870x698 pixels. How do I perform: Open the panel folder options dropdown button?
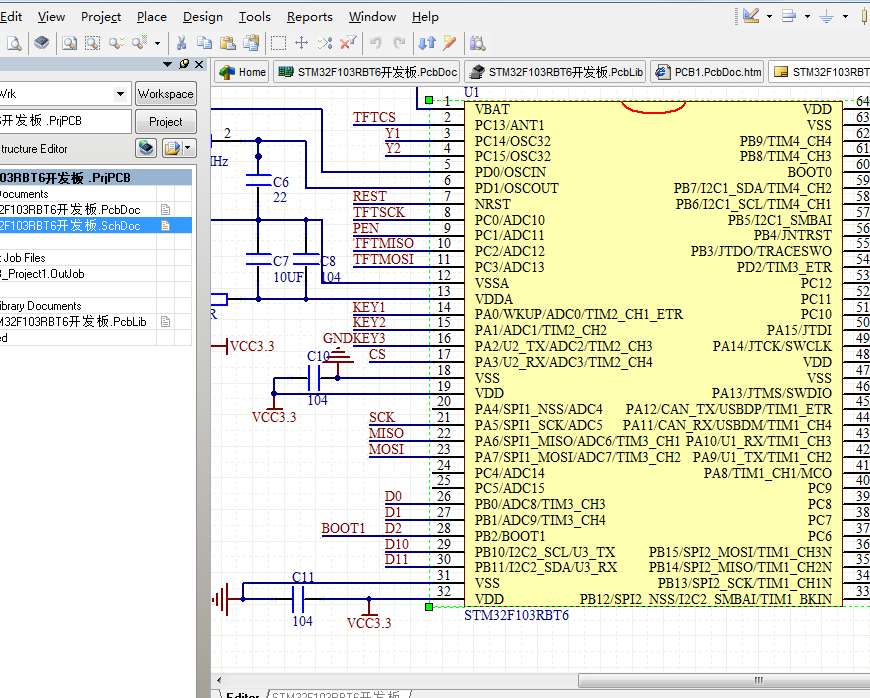(179, 148)
